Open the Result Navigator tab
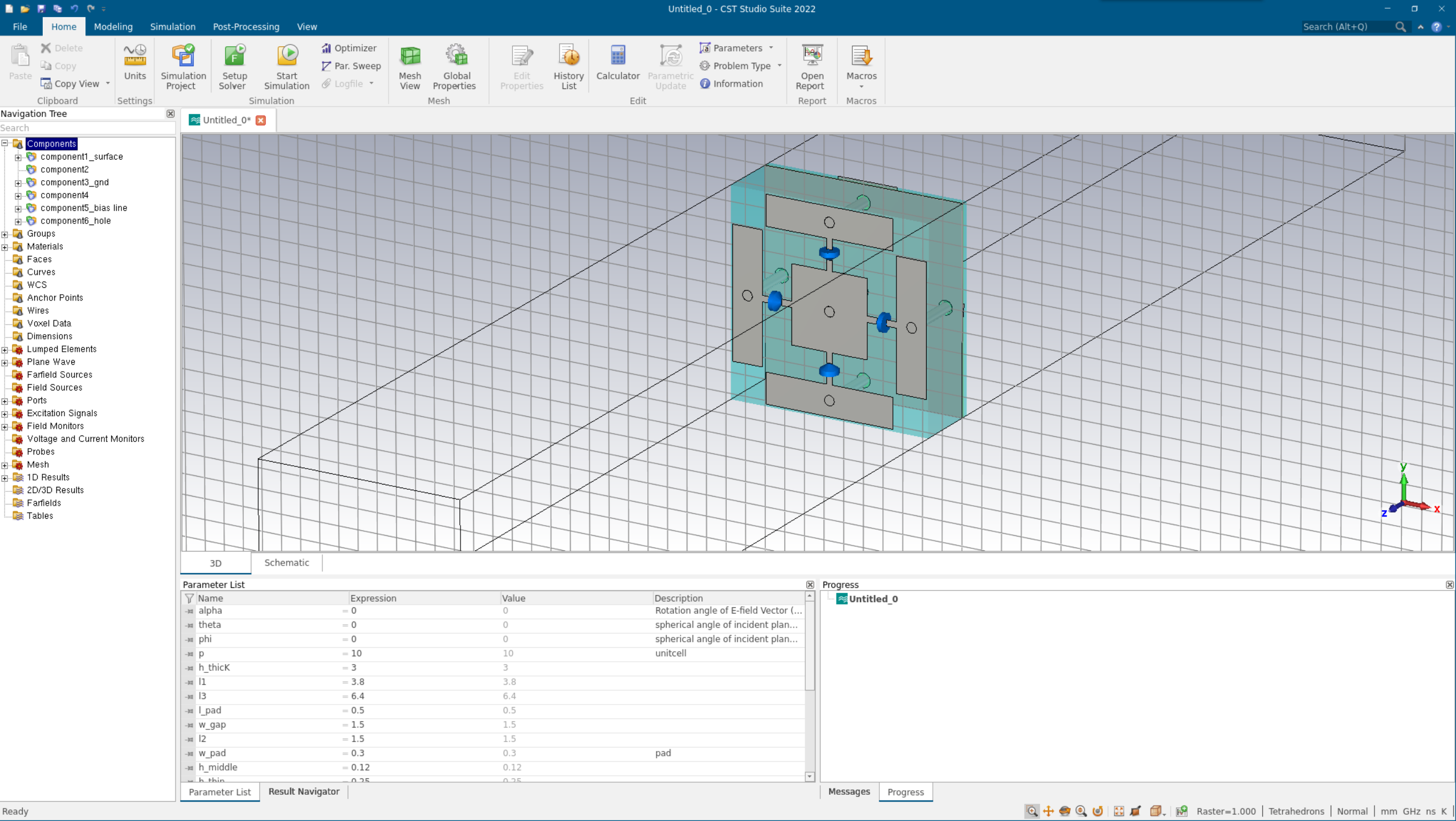The height and width of the screenshot is (821, 1456). (303, 792)
